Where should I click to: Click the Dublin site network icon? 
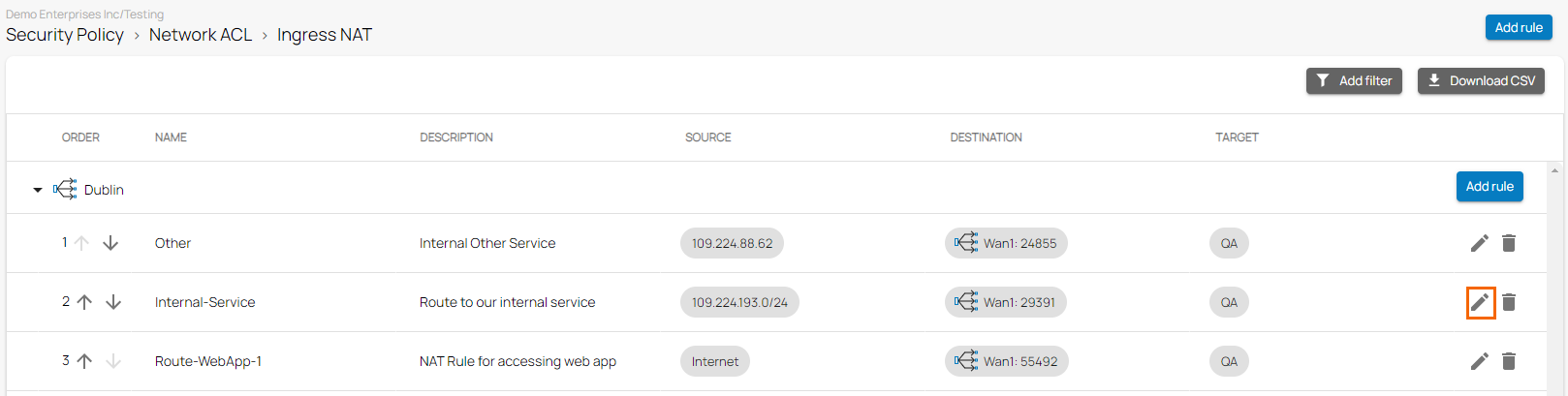click(65, 189)
